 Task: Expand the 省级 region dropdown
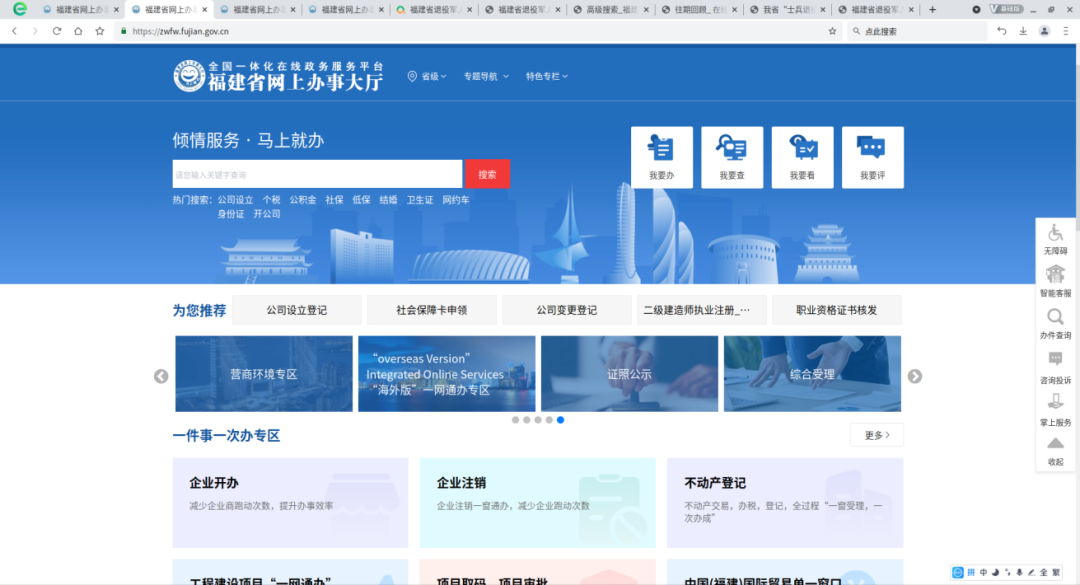point(427,76)
